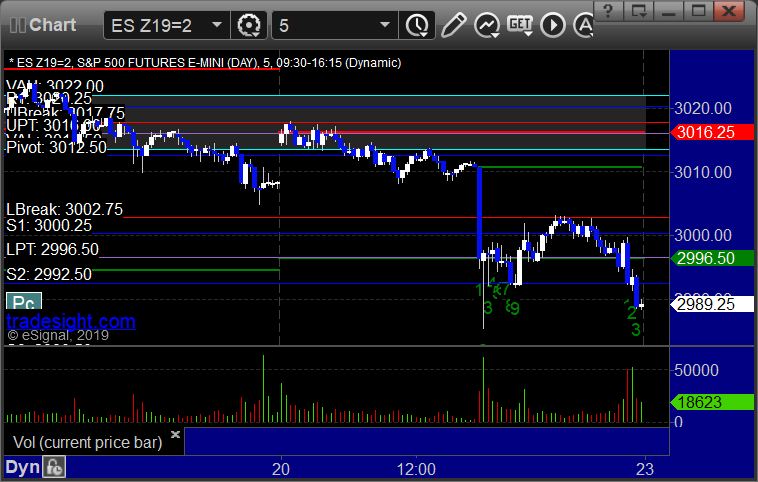This screenshot has height=482, width=758.
Task: Click the 3000.00 price axis label
Action: [x=703, y=235]
